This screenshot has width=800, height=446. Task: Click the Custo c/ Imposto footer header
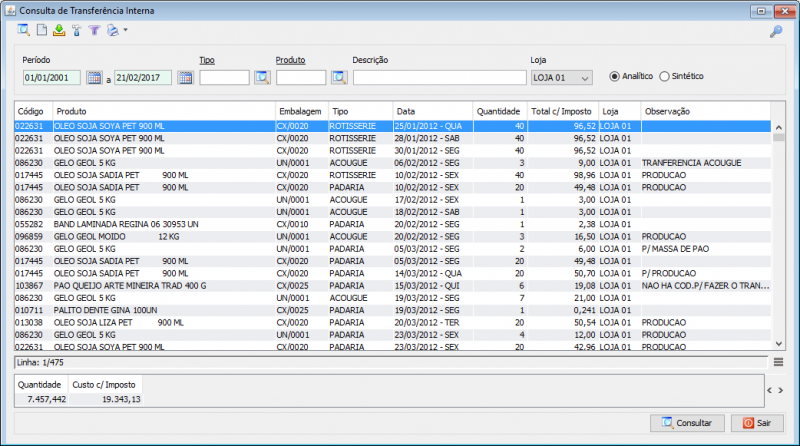coord(104,385)
